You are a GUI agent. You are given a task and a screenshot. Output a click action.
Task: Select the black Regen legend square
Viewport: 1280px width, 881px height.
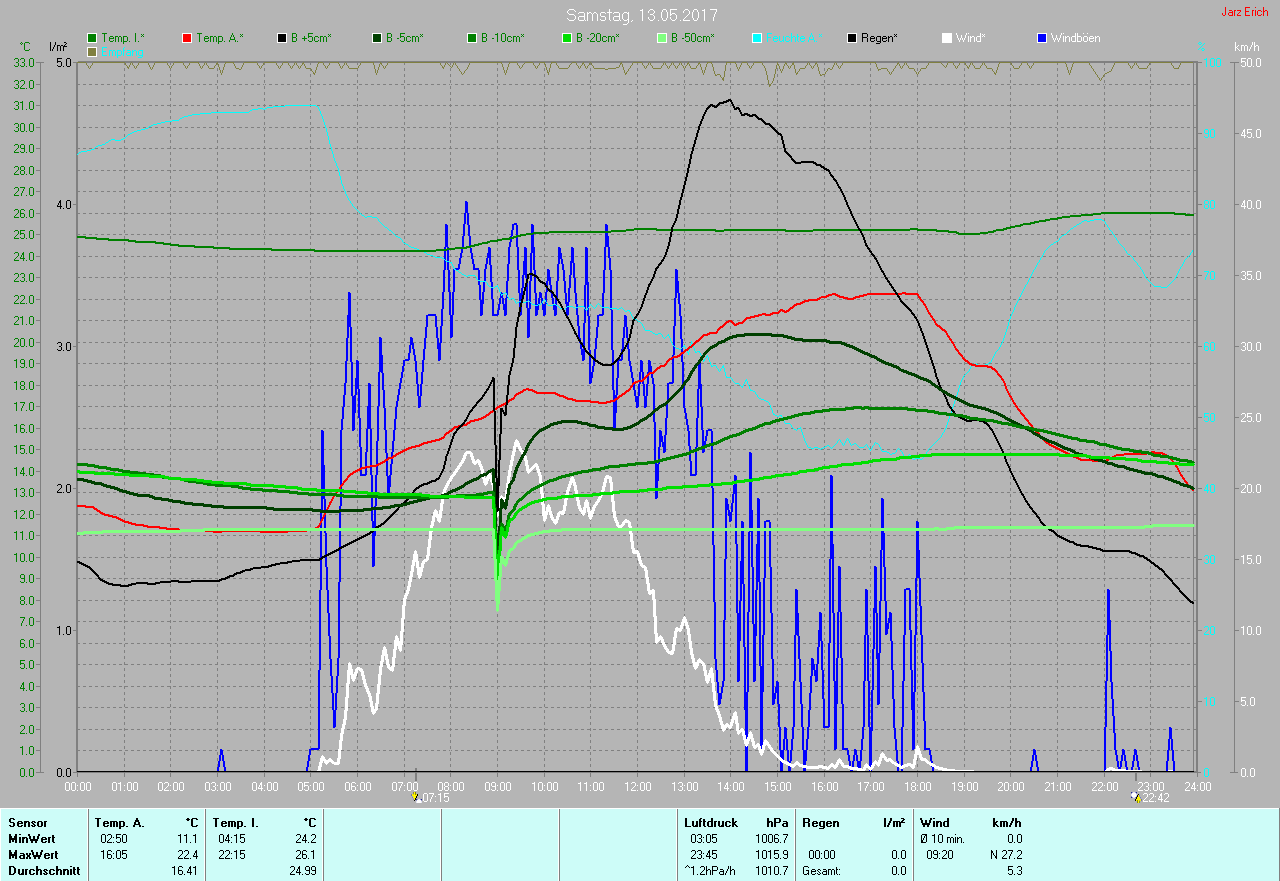pyautogui.click(x=852, y=38)
